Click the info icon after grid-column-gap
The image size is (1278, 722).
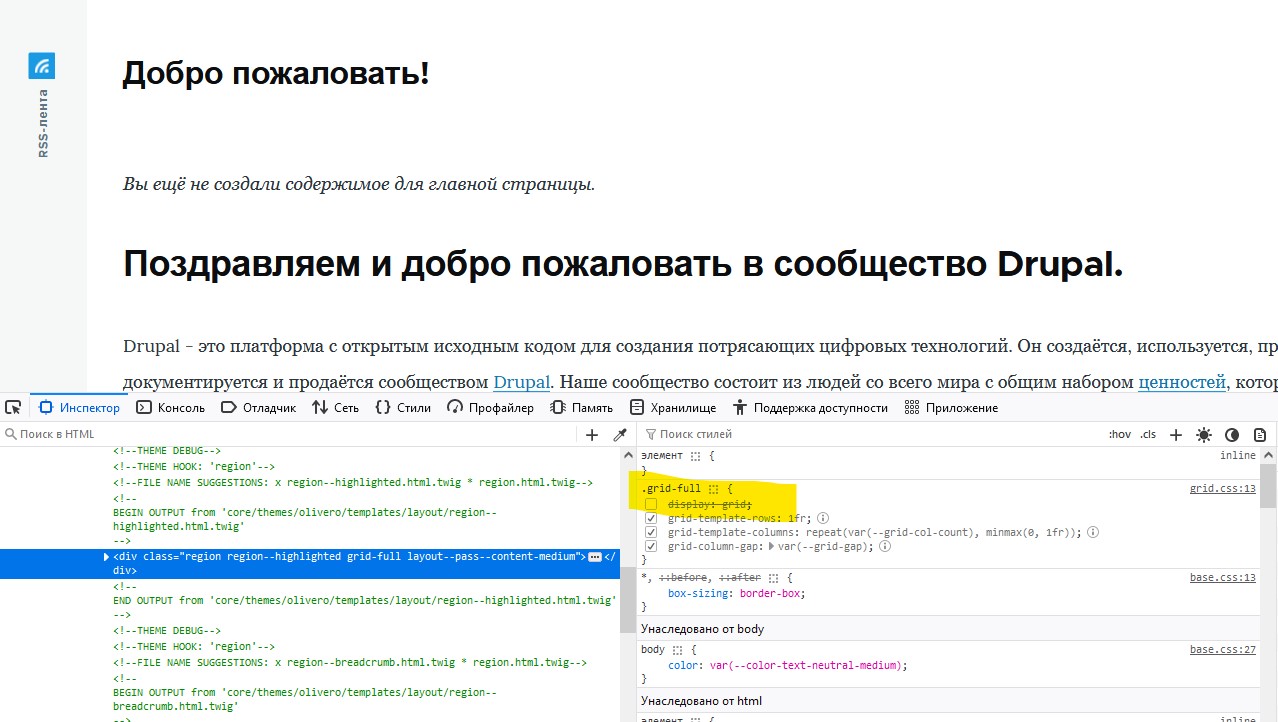[x=885, y=547]
